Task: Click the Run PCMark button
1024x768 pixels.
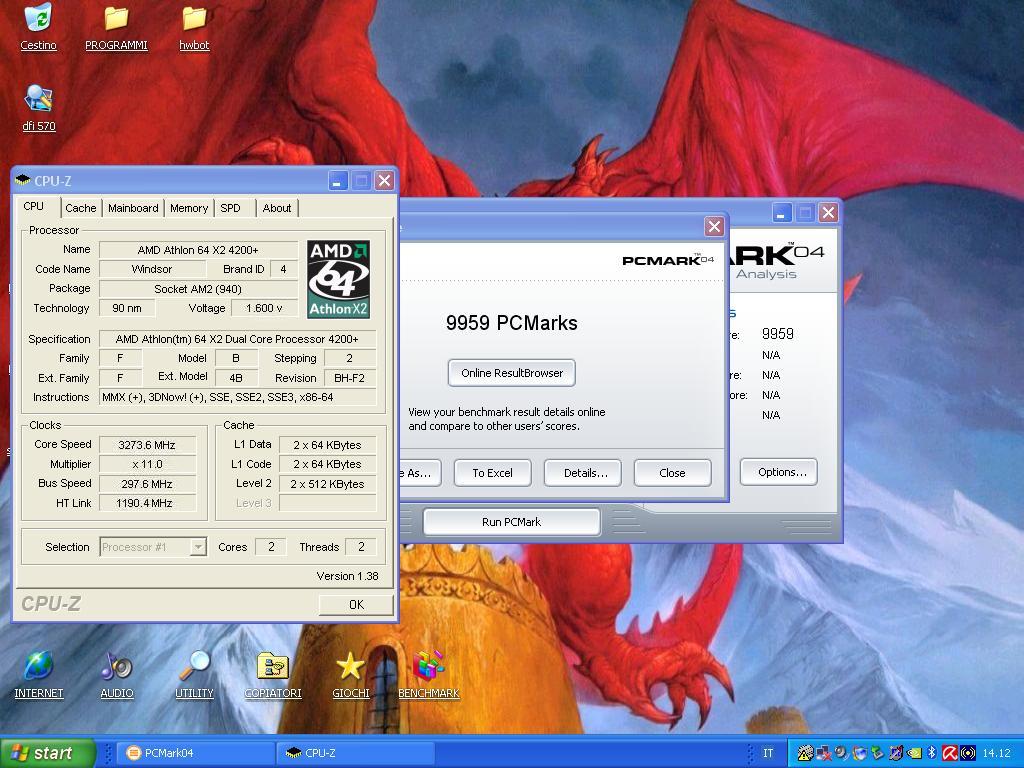Action: pyautogui.click(x=511, y=522)
